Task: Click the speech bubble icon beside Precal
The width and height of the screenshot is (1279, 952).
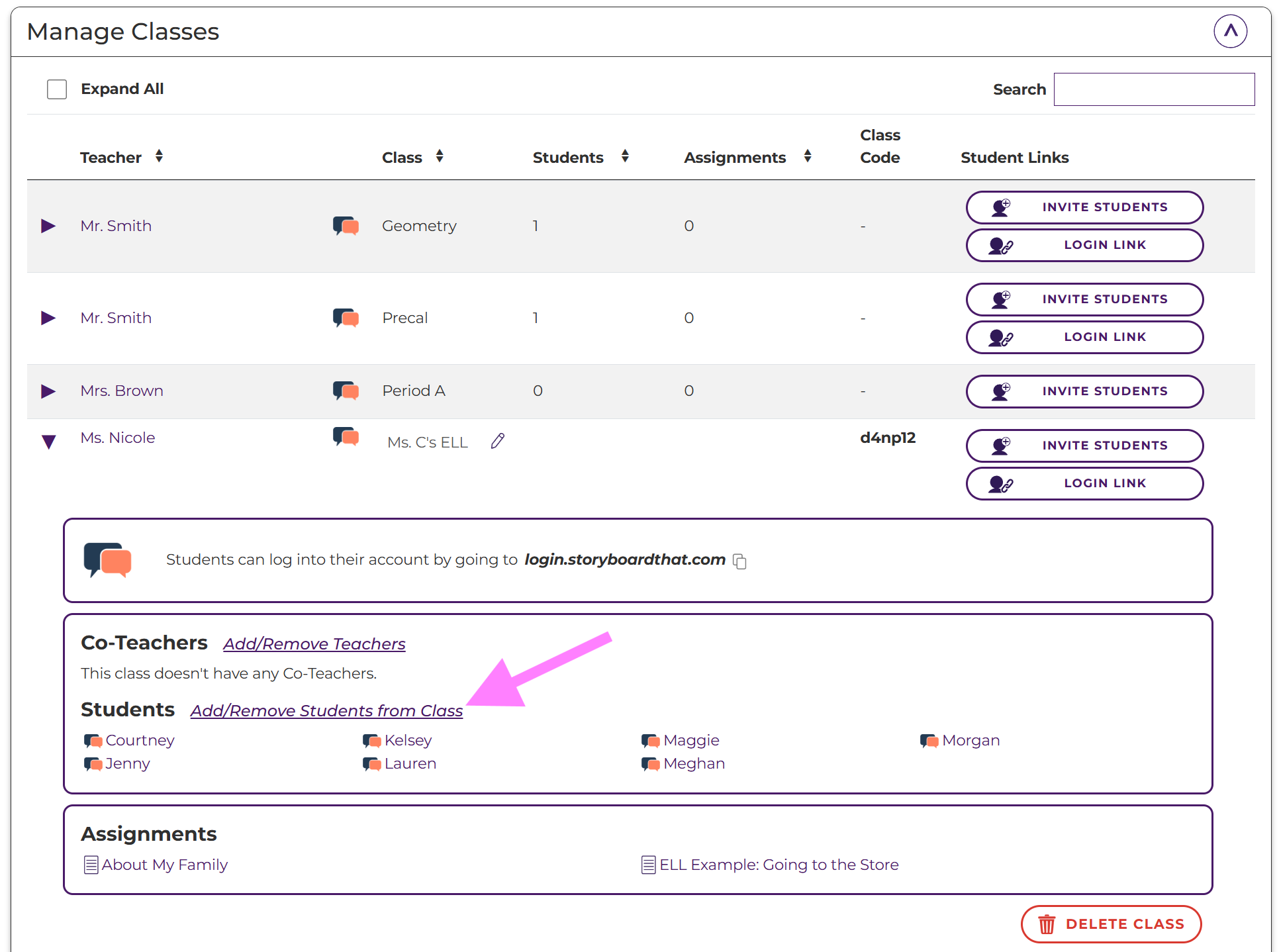Action: click(x=346, y=318)
